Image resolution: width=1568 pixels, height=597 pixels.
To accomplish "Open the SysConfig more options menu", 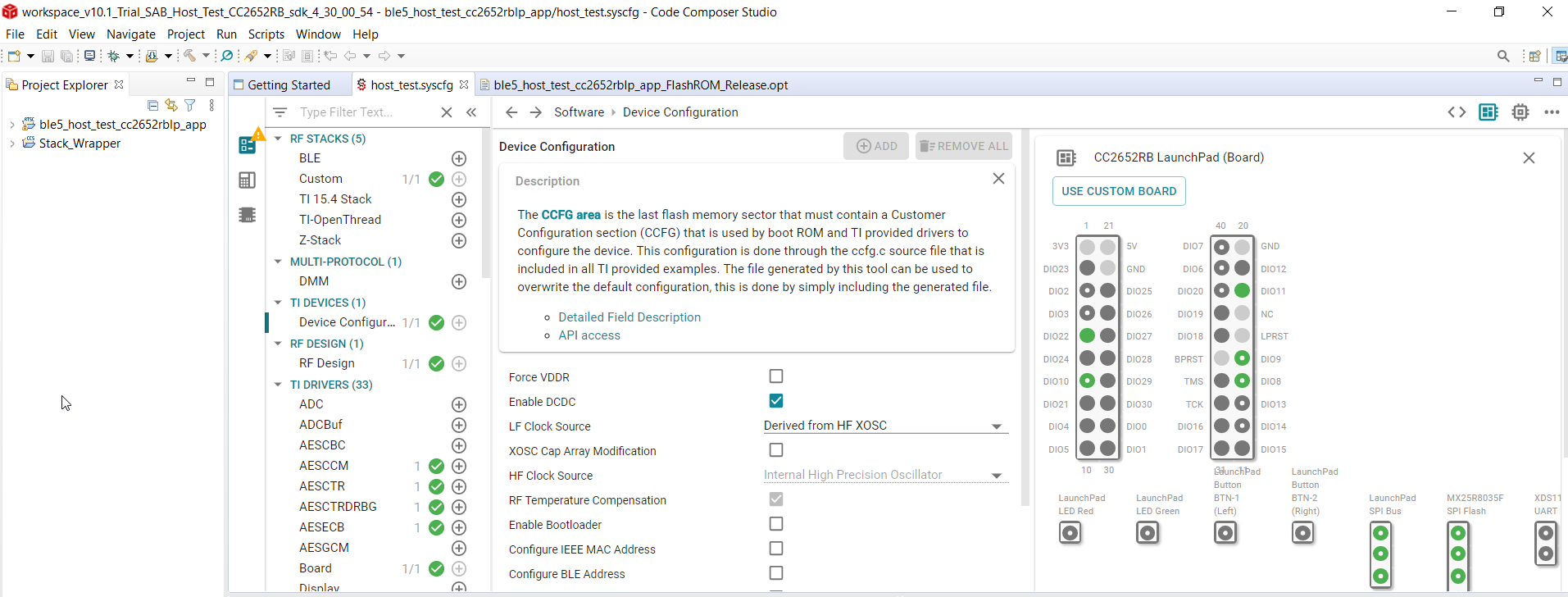I will (1552, 112).
